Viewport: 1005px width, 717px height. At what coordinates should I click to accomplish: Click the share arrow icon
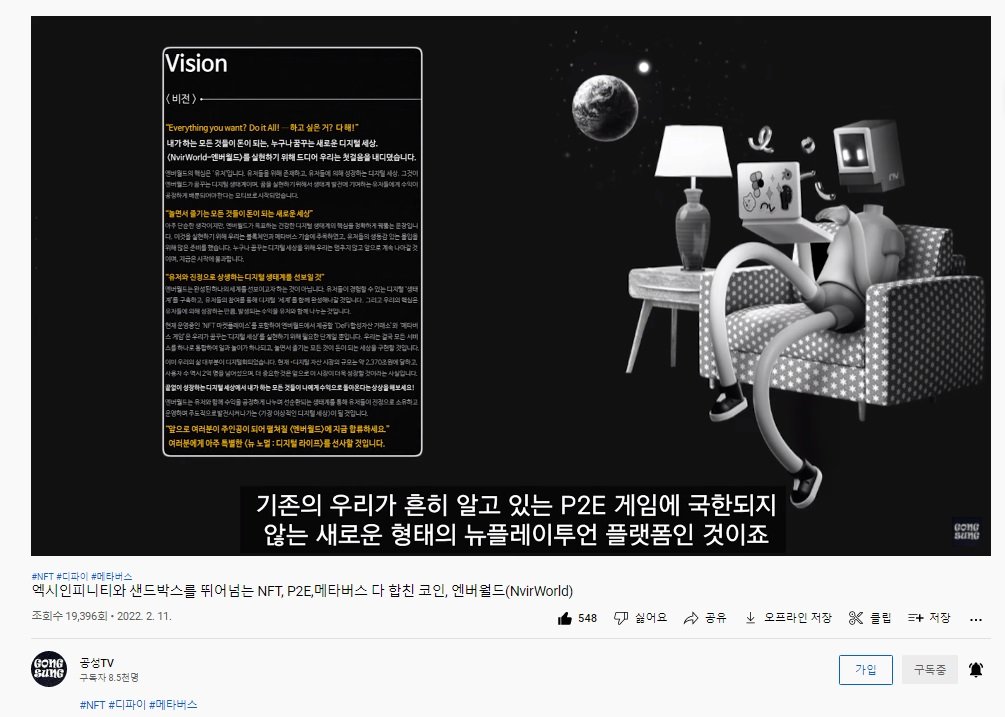(691, 618)
